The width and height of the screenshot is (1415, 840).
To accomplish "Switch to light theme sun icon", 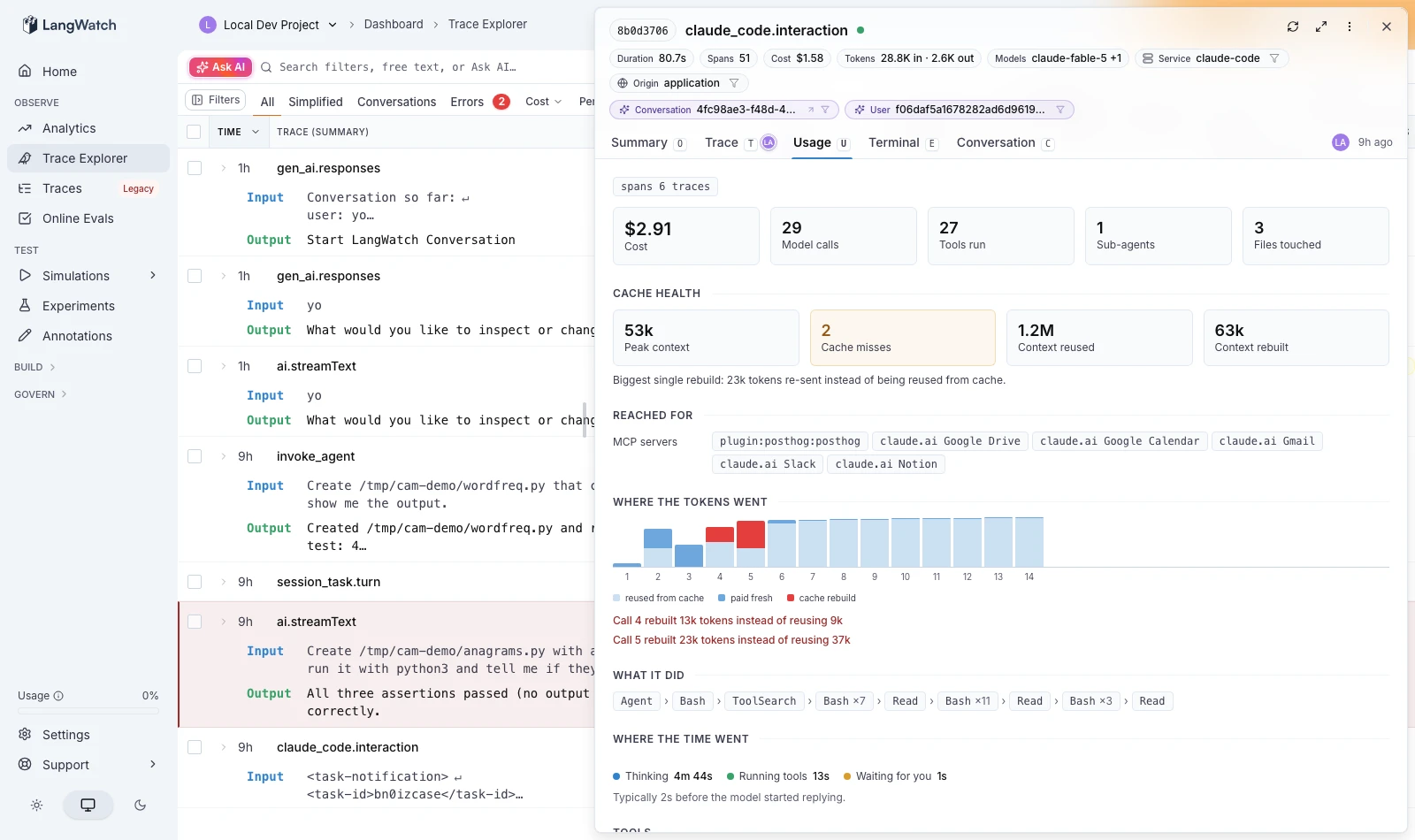I will pyautogui.click(x=36, y=806).
